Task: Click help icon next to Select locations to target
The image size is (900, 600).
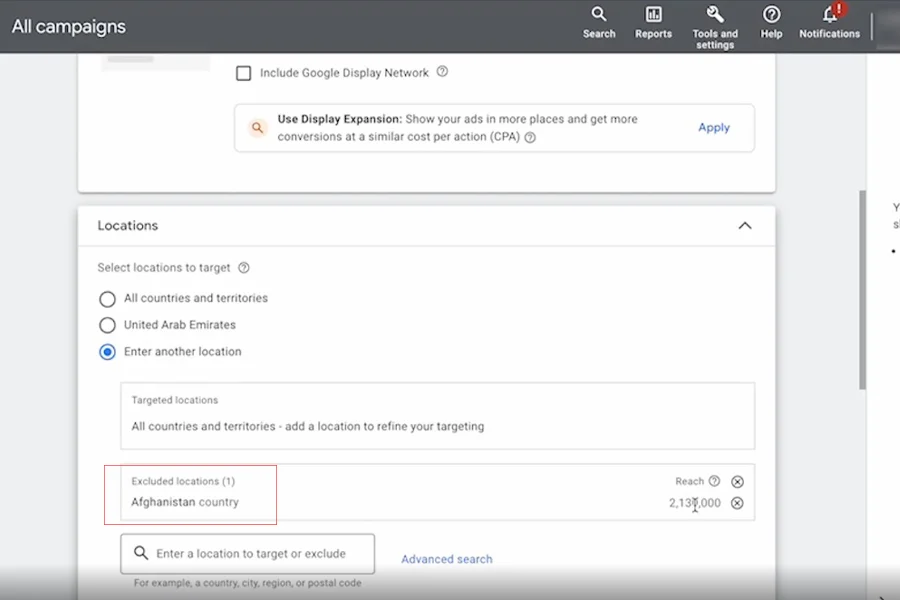Action: point(244,268)
